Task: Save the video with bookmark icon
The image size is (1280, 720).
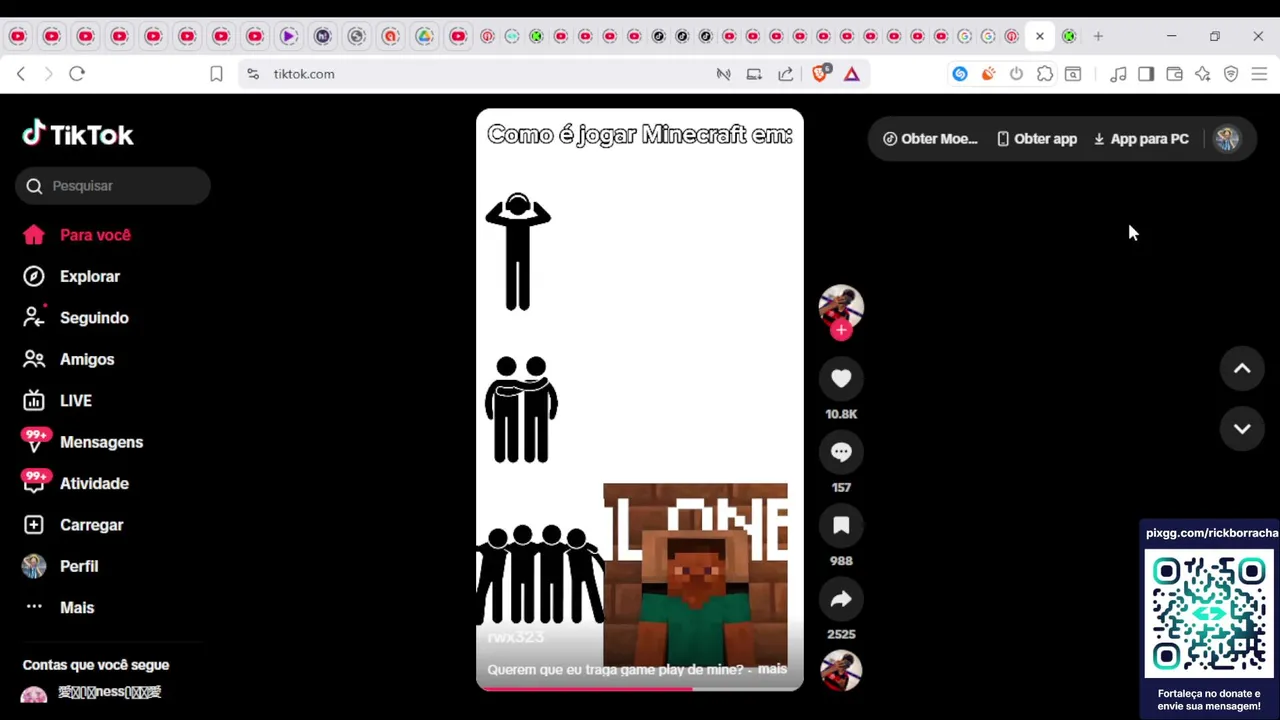Action: click(841, 526)
